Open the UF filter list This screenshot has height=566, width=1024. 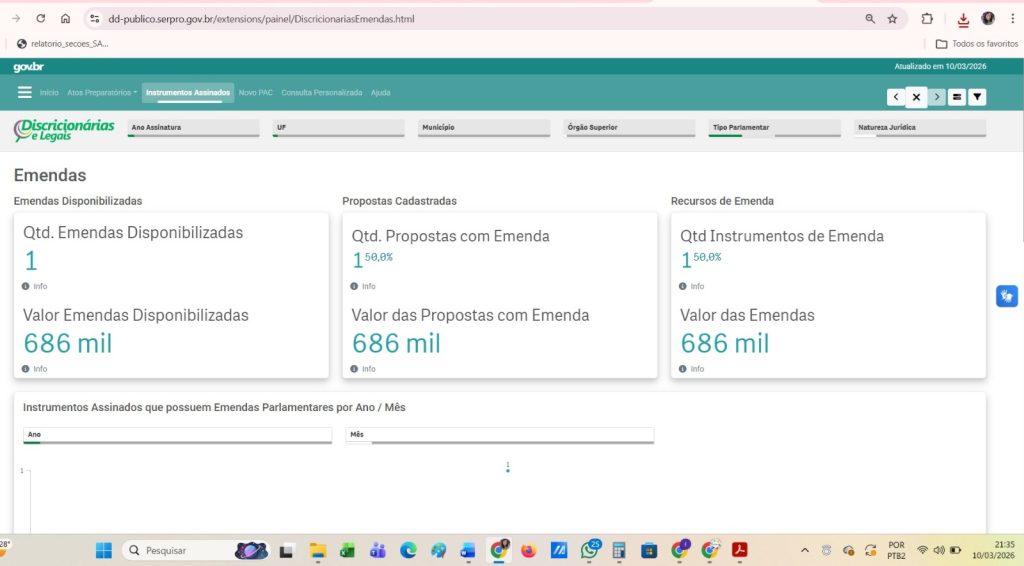[x=338, y=128]
